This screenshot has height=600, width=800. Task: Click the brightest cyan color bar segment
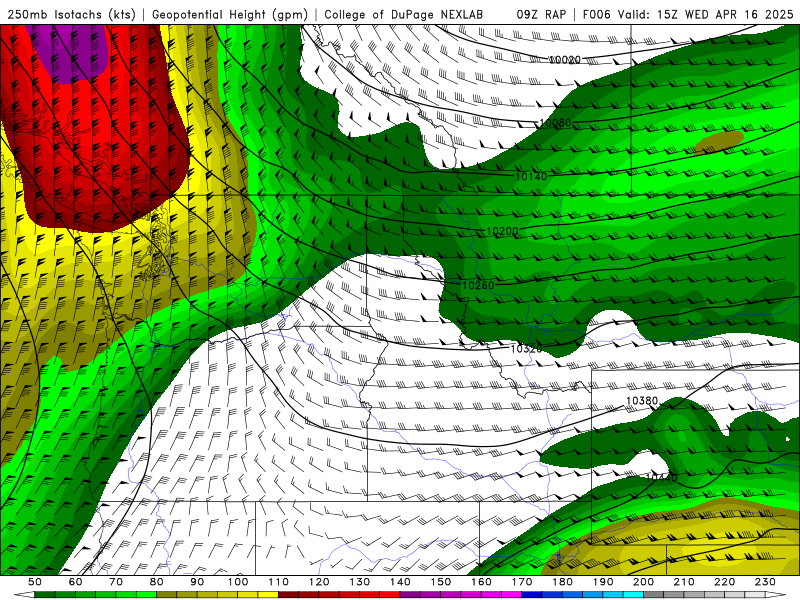[633, 594]
